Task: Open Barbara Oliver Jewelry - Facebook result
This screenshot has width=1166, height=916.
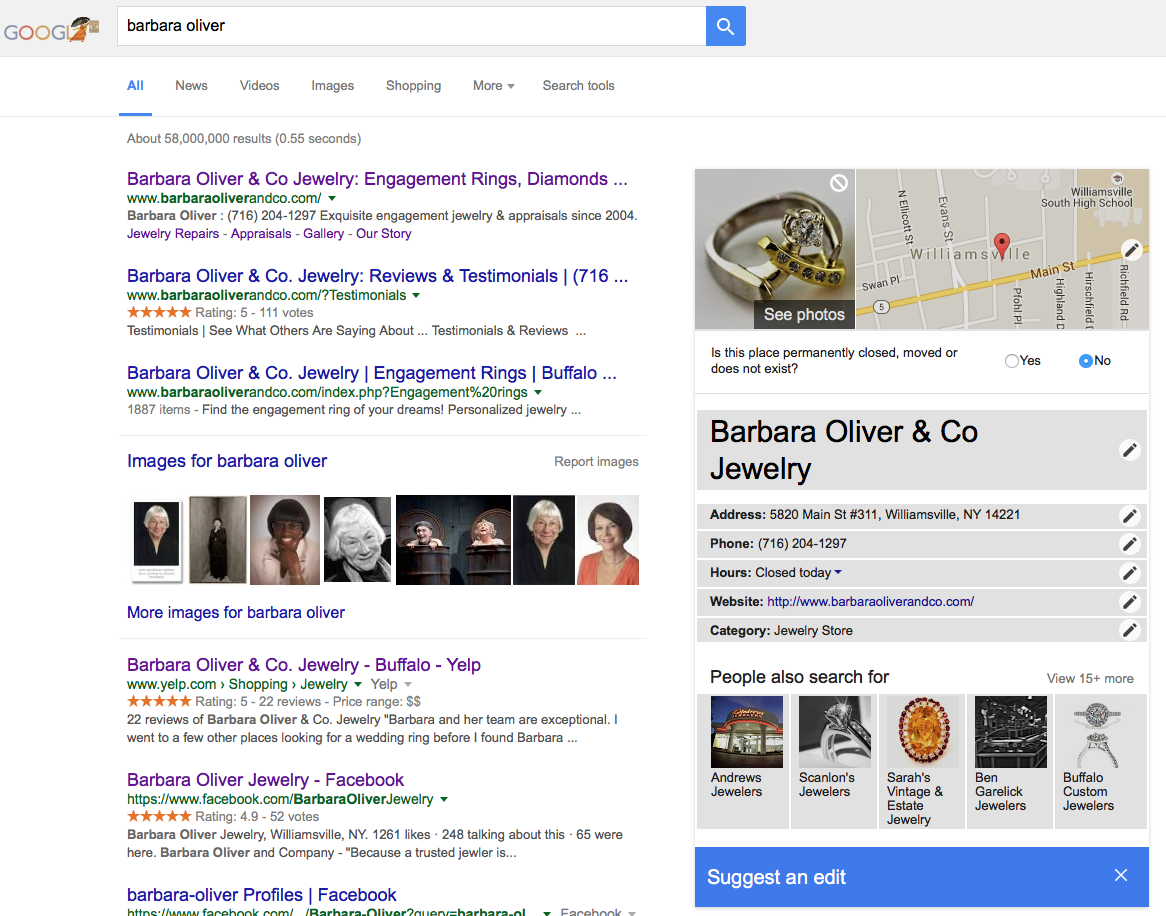Action: coord(265,780)
